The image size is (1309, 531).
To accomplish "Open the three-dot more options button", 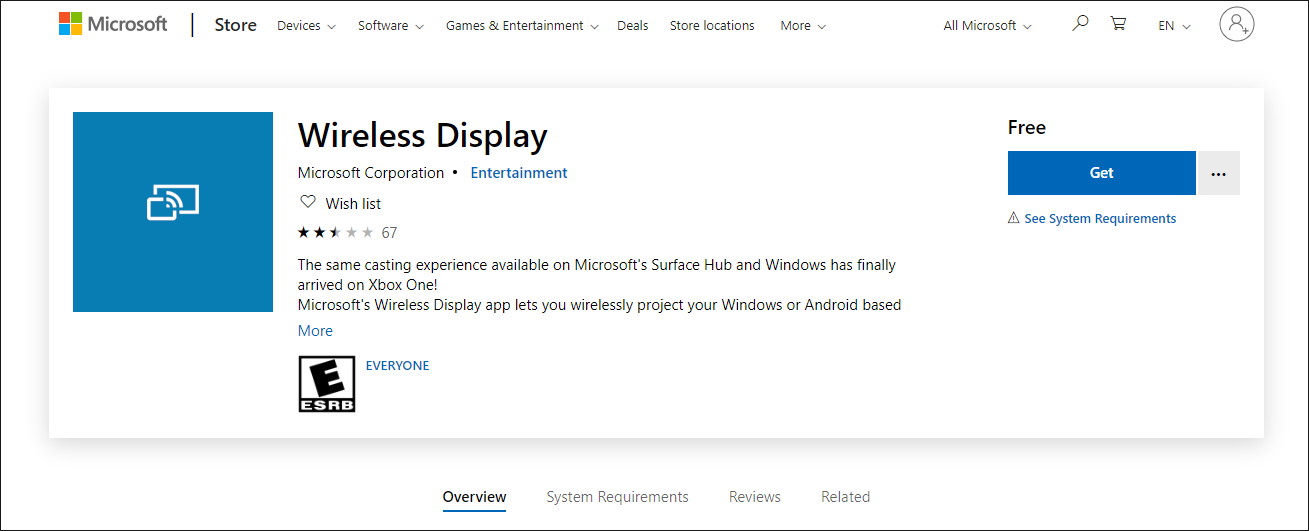I will tap(1218, 173).
